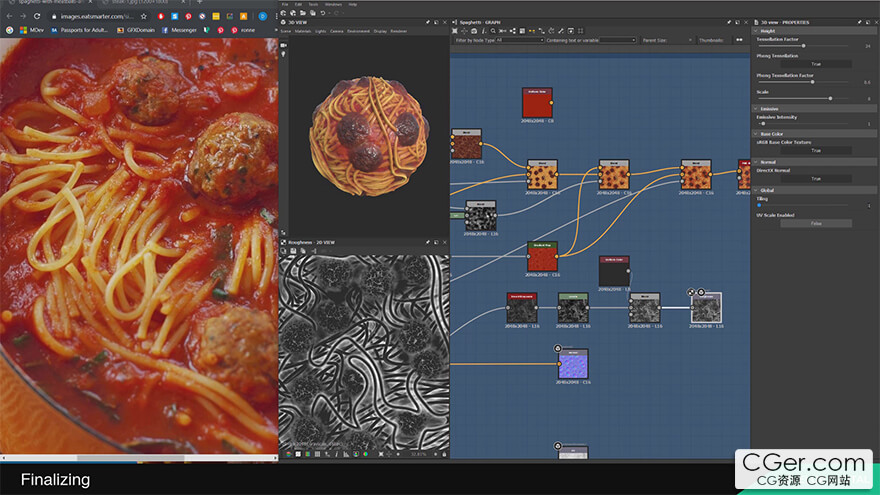The width and height of the screenshot is (880, 495).
Task: Select the blue normal map node thumbnail
Action: 573,365
